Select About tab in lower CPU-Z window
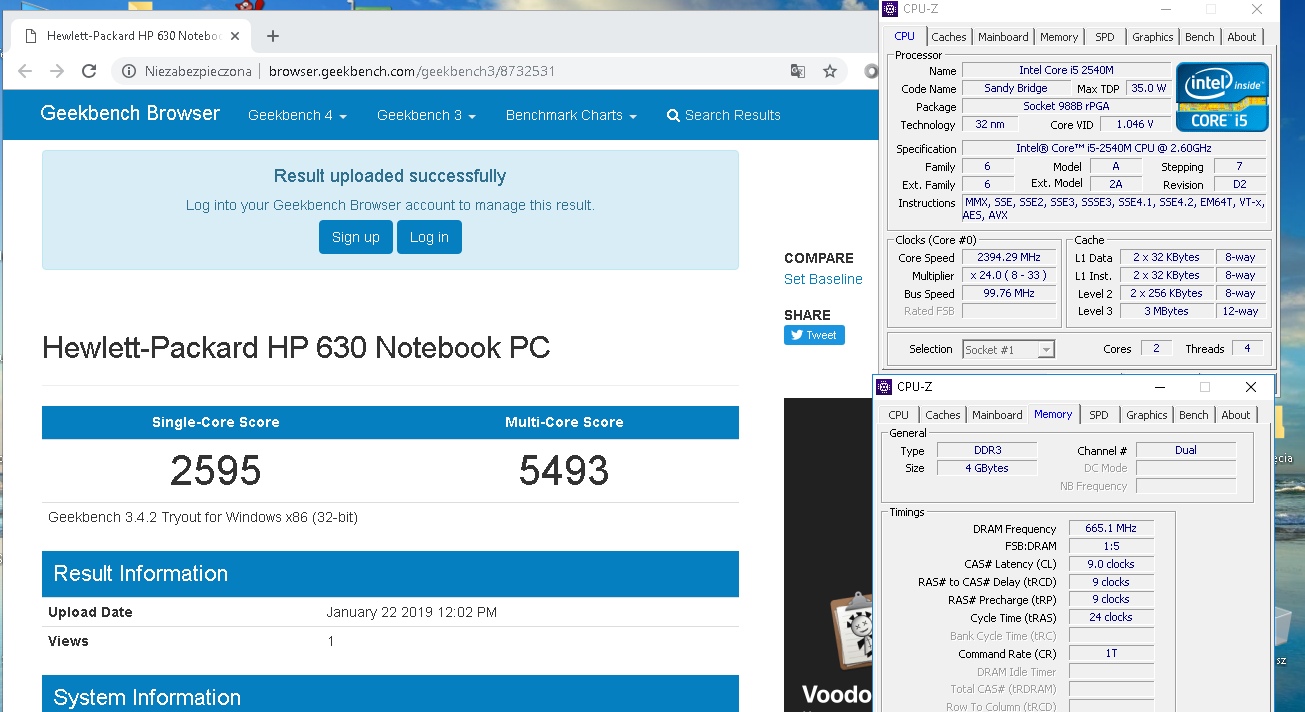1305x712 pixels. [x=1236, y=415]
